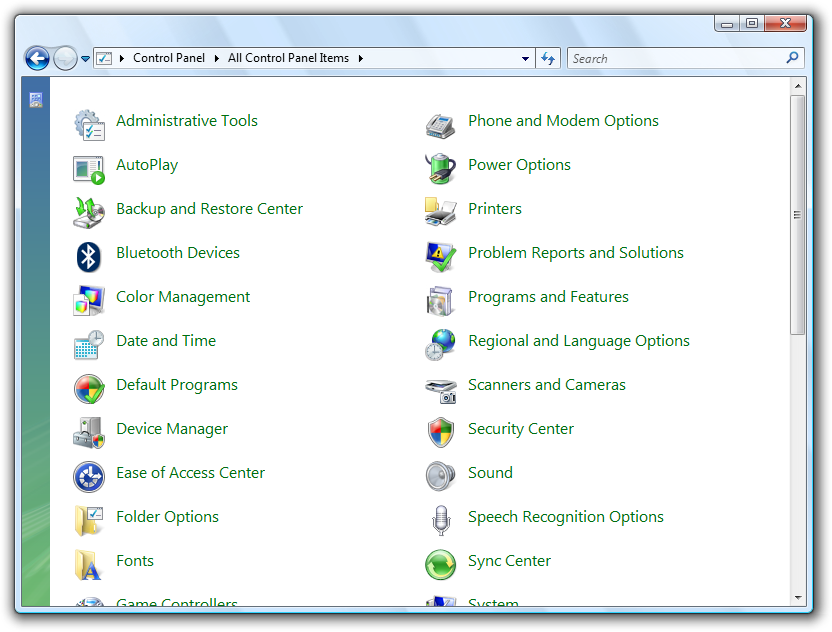
Task: Open the Device Manager link
Action: tap(172, 429)
